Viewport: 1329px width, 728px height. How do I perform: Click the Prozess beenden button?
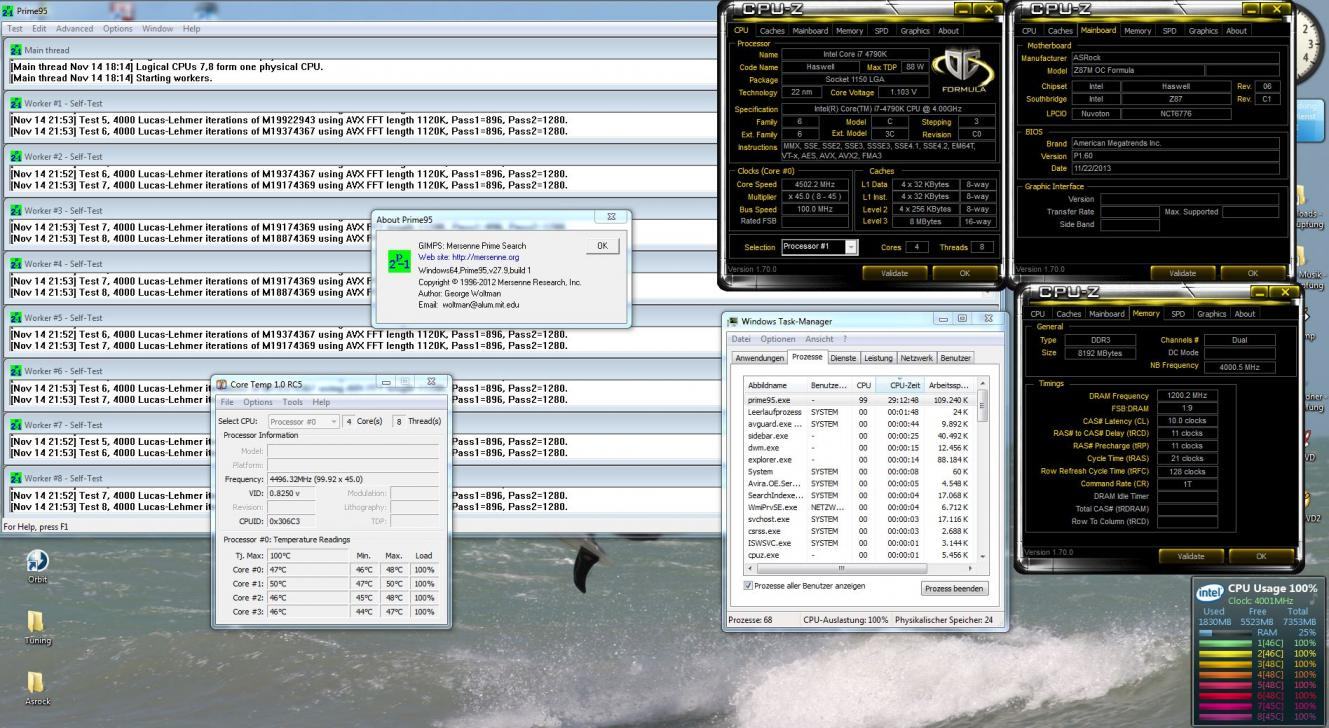(x=954, y=588)
